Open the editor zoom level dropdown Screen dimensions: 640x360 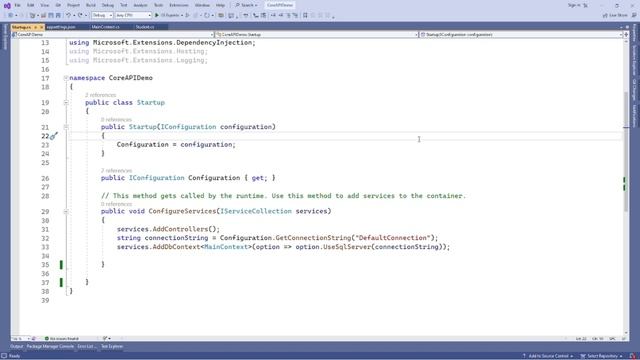click(x=20, y=339)
